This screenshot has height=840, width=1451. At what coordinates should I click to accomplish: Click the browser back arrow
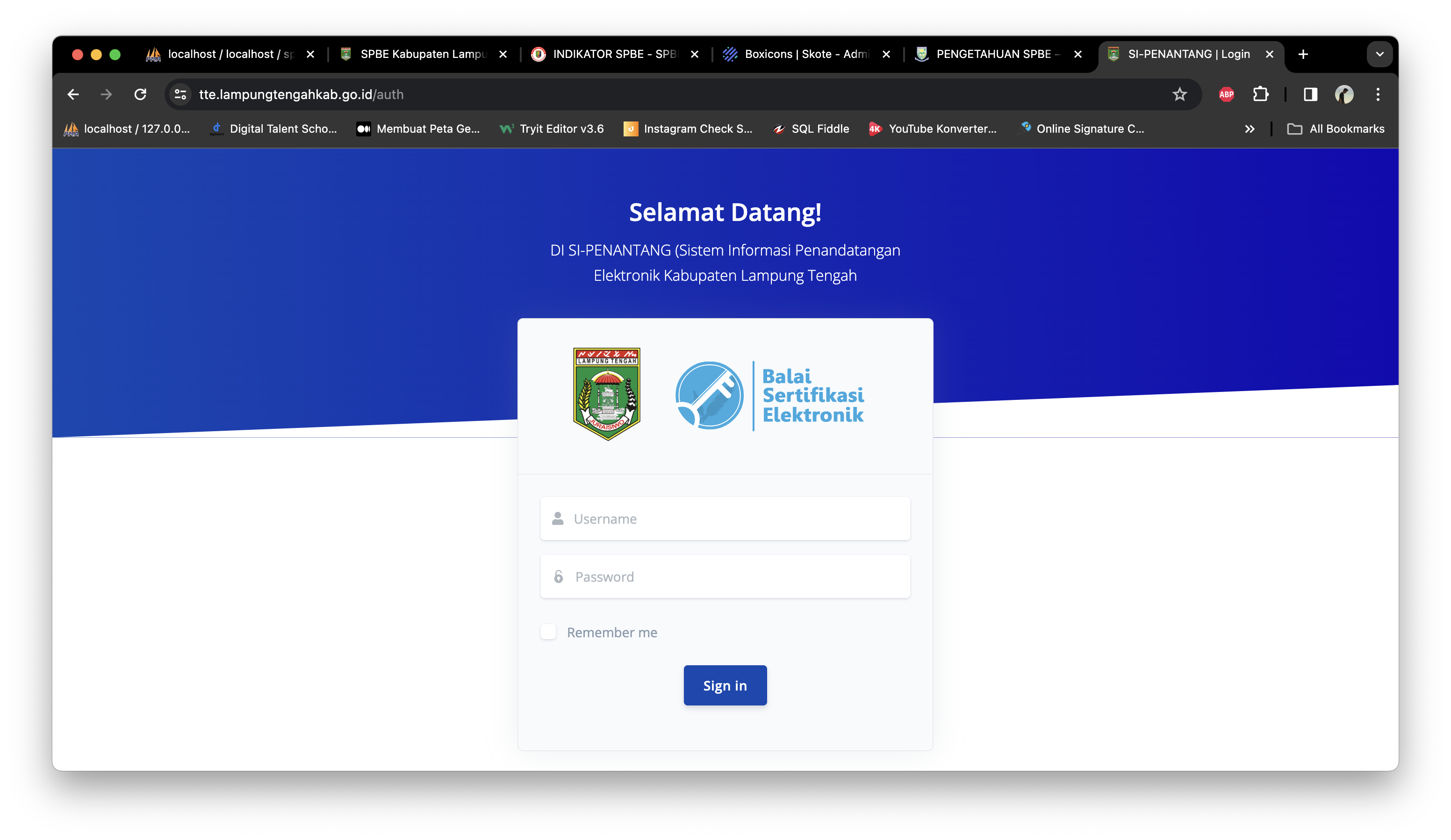(73, 94)
